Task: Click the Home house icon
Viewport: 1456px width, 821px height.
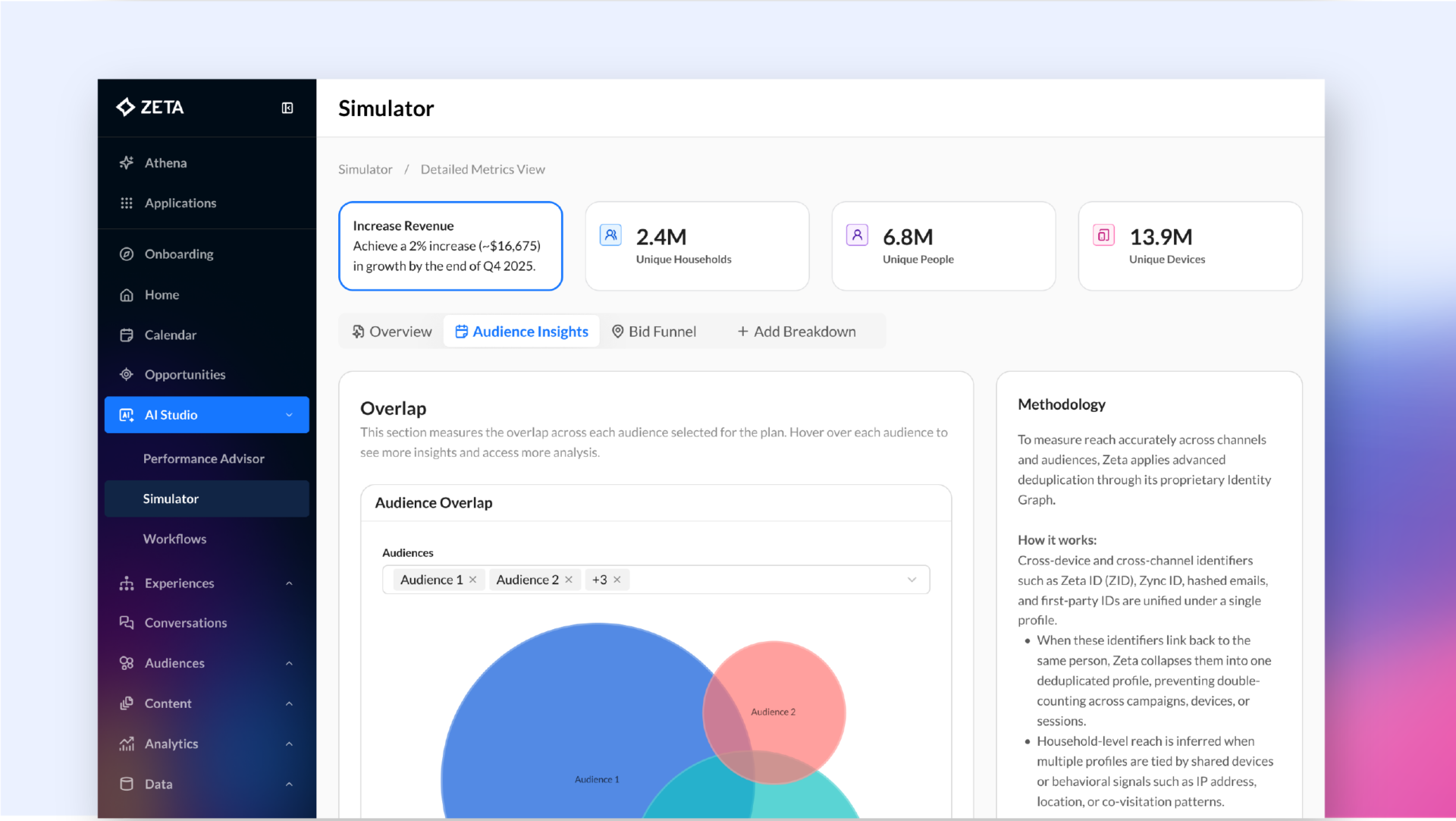Action: pos(127,294)
